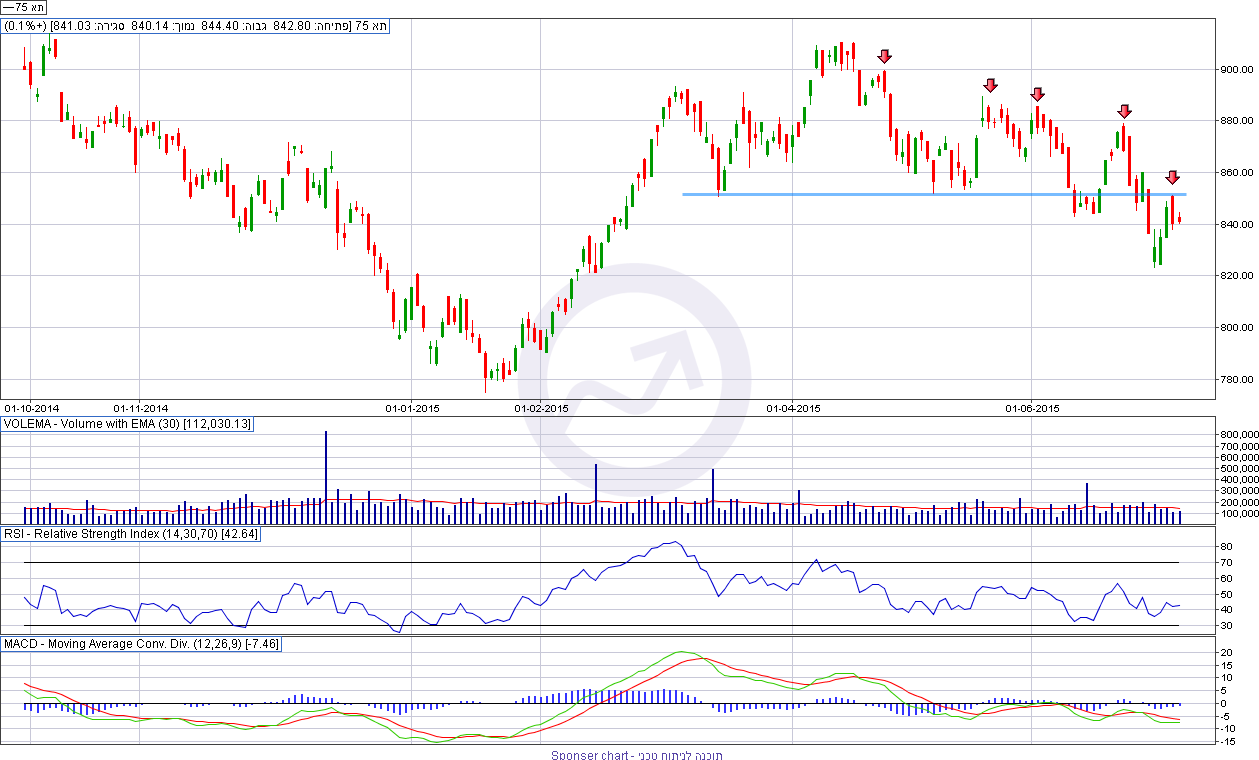Viewport: 1259px width, 760px height.
Task: Select the fourth red arrow from the left
Action: click(1124, 111)
